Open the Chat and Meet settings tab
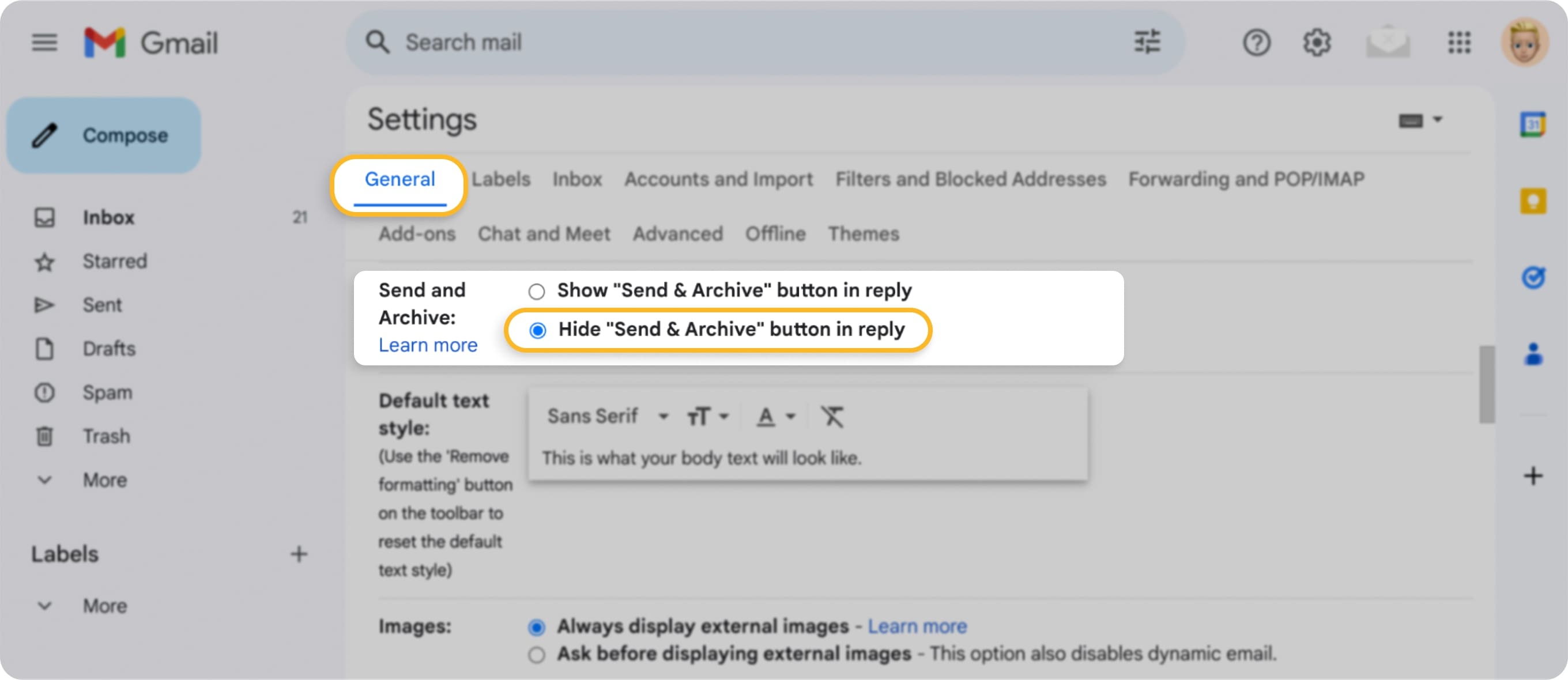This screenshot has height=680, width=1568. pyautogui.click(x=544, y=233)
